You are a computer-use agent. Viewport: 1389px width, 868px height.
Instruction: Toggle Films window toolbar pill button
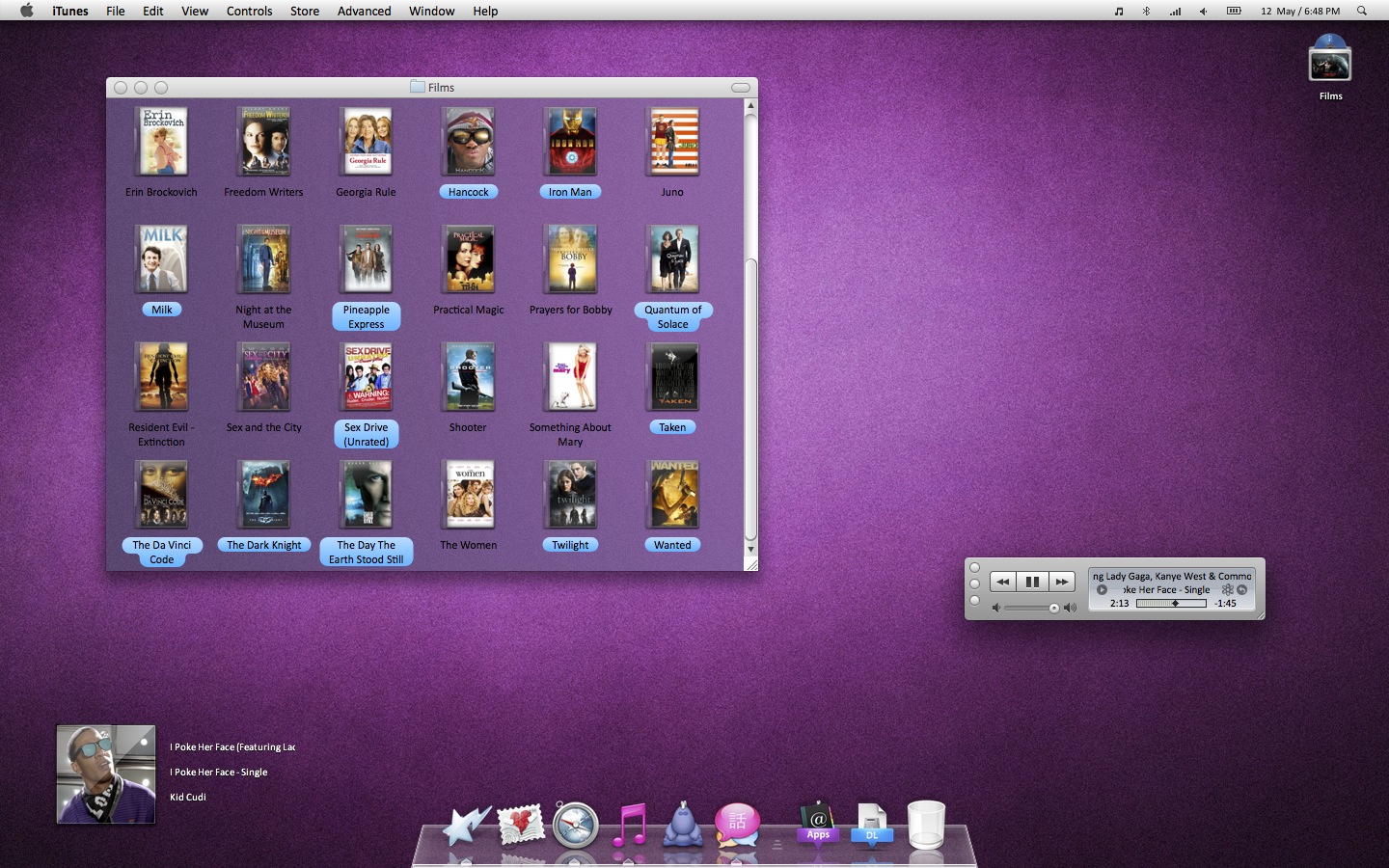tap(741, 88)
